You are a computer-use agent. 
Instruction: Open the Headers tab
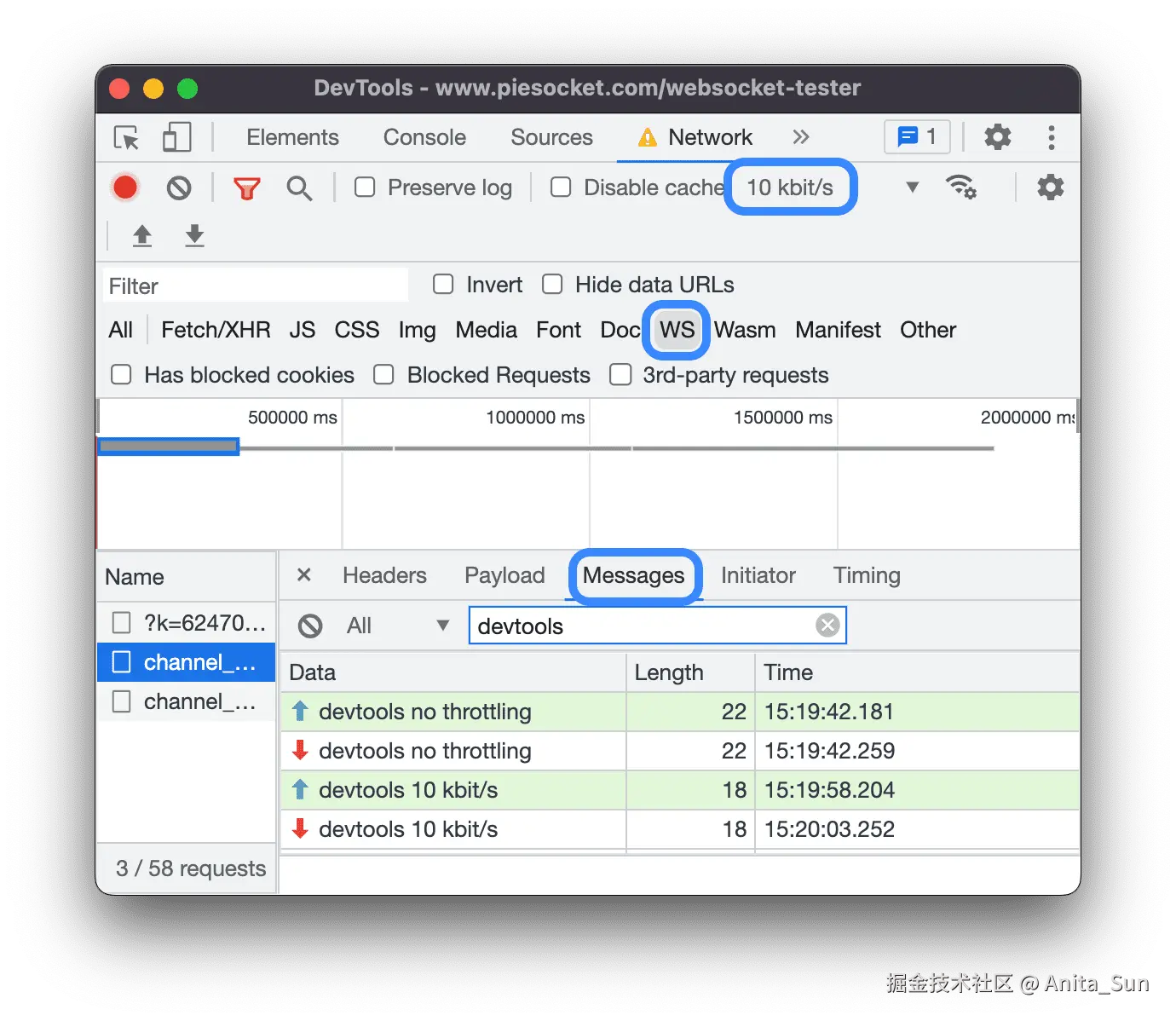384,575
